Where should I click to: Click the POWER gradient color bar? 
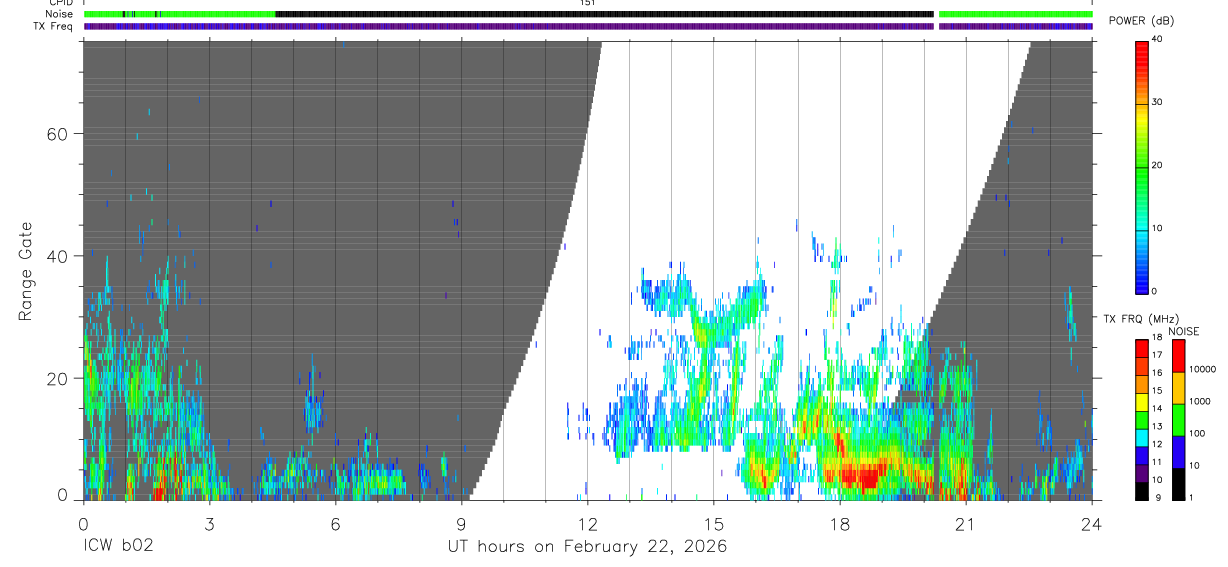[x=1142, y=166]
